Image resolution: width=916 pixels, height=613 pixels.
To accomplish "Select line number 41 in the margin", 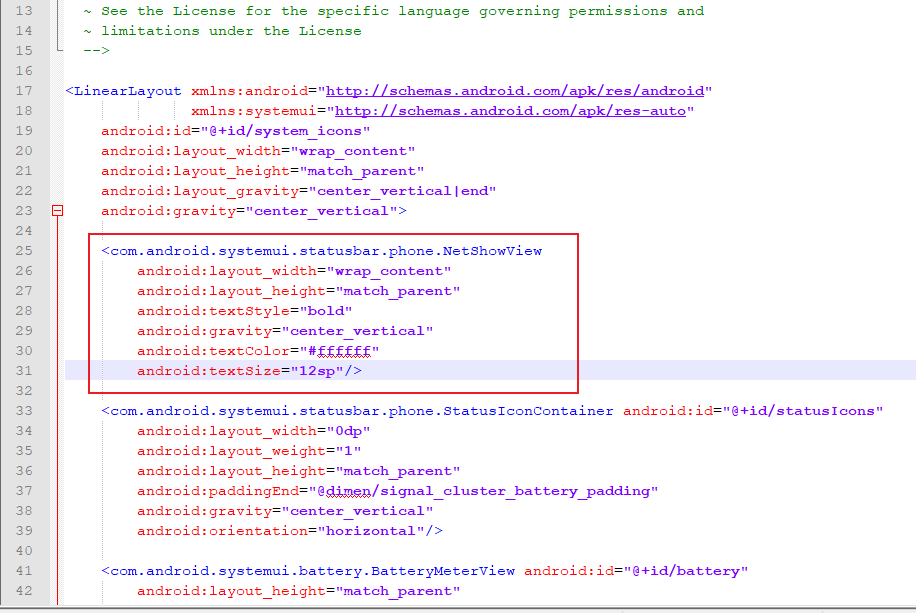I will point(24,571).
